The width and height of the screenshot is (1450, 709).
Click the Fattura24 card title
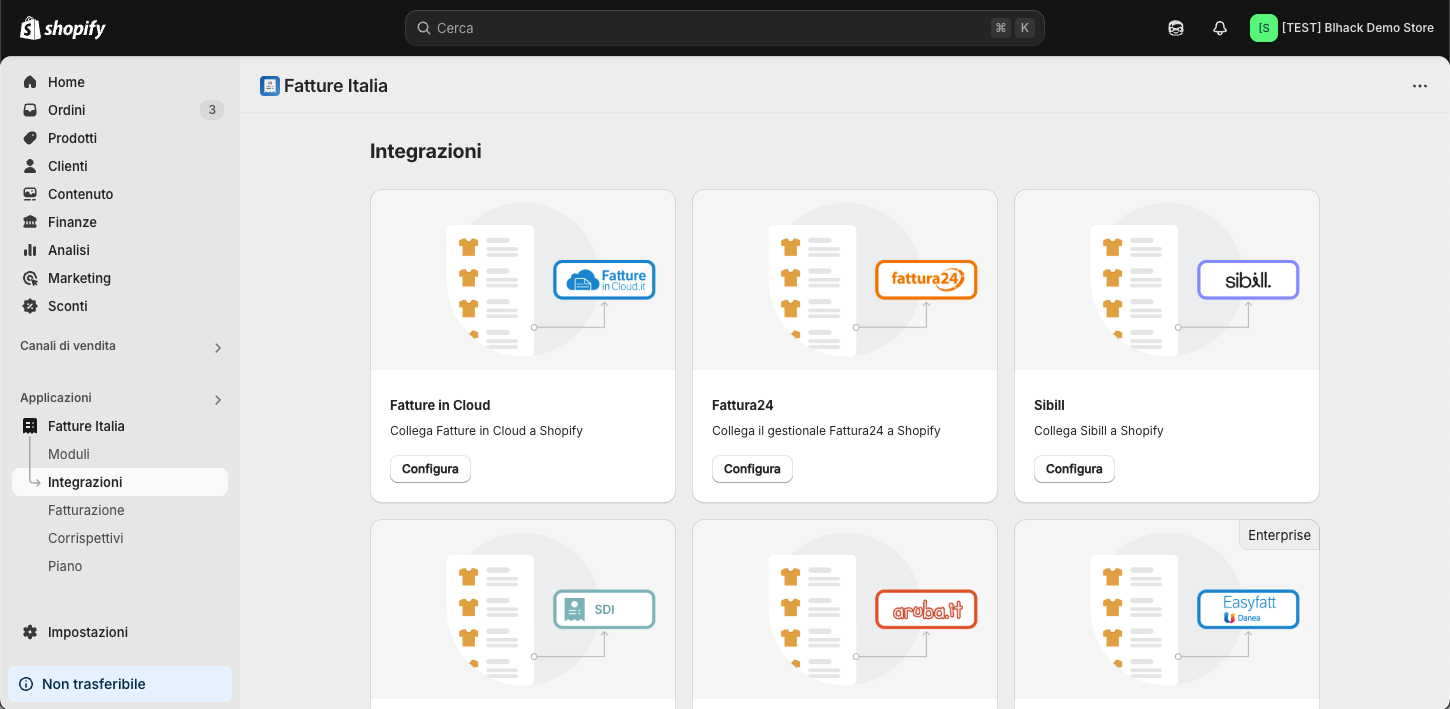(743, 405)
